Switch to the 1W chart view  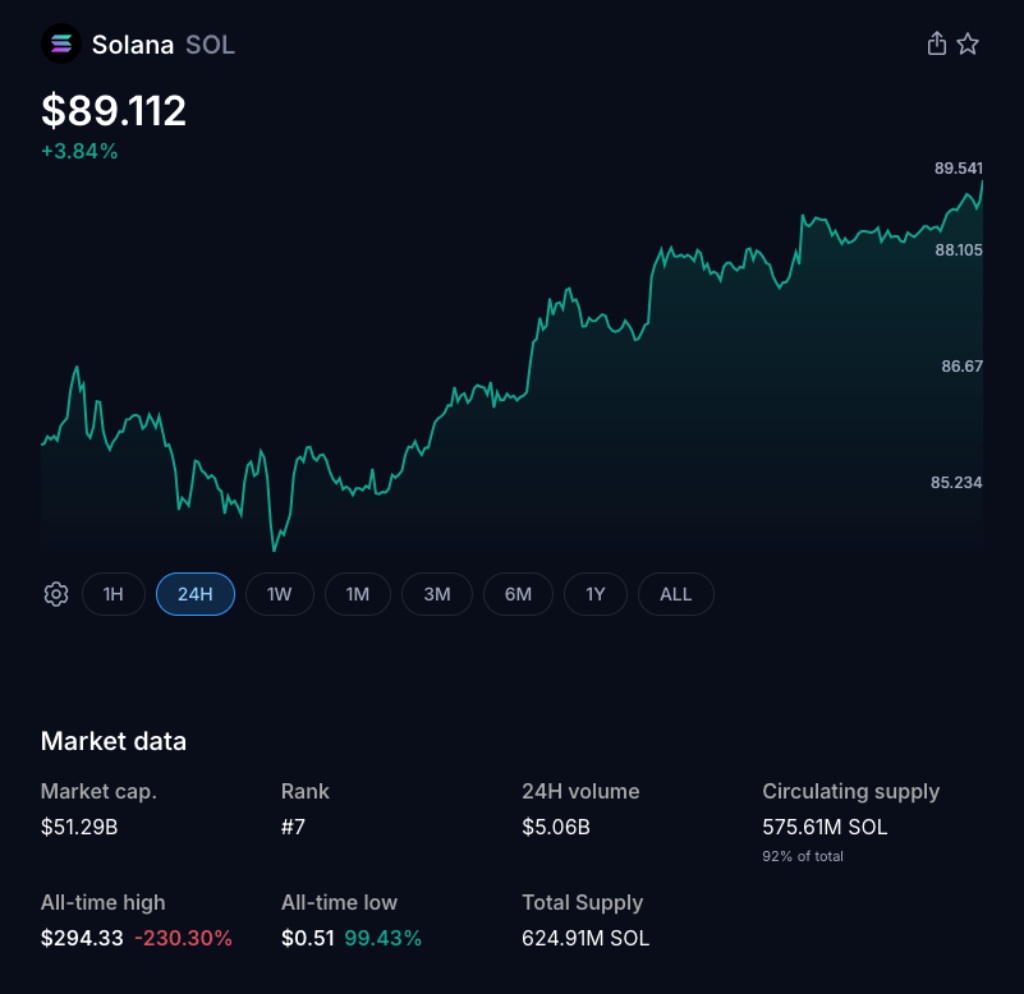279,594
